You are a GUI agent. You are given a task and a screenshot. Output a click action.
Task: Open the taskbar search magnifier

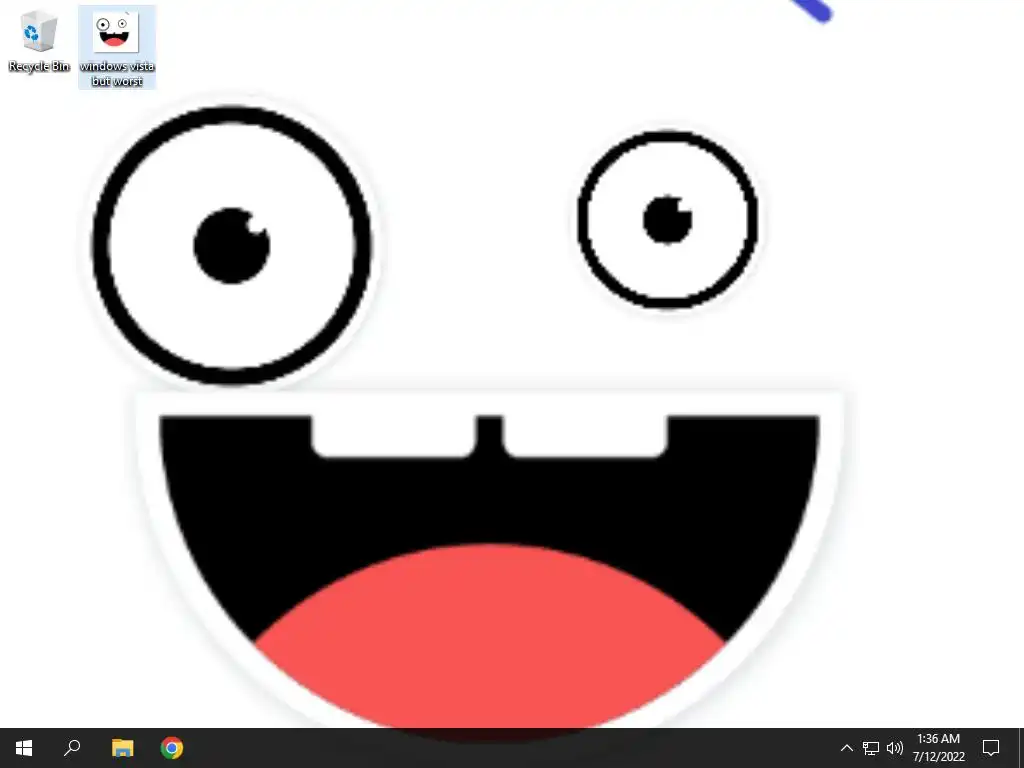pyautogui.click(x=72, y=748)
